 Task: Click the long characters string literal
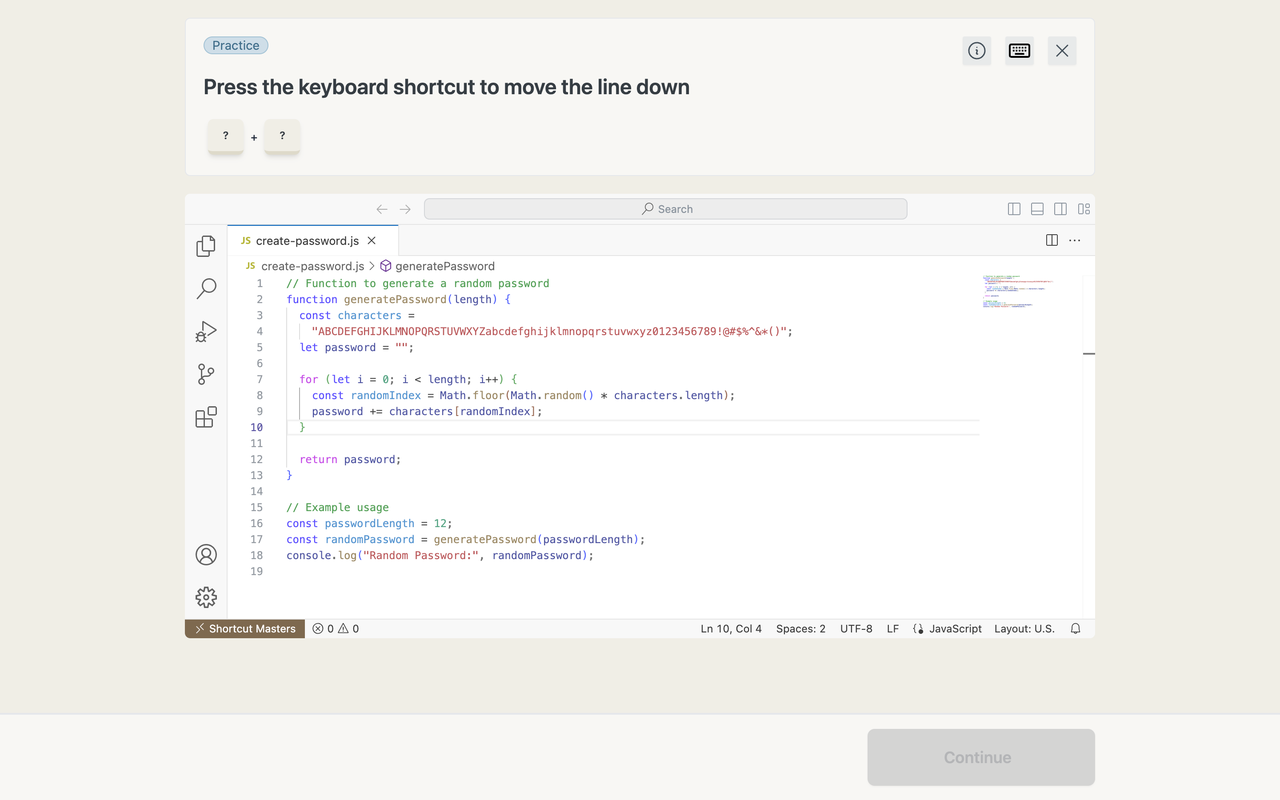point(551,331)
